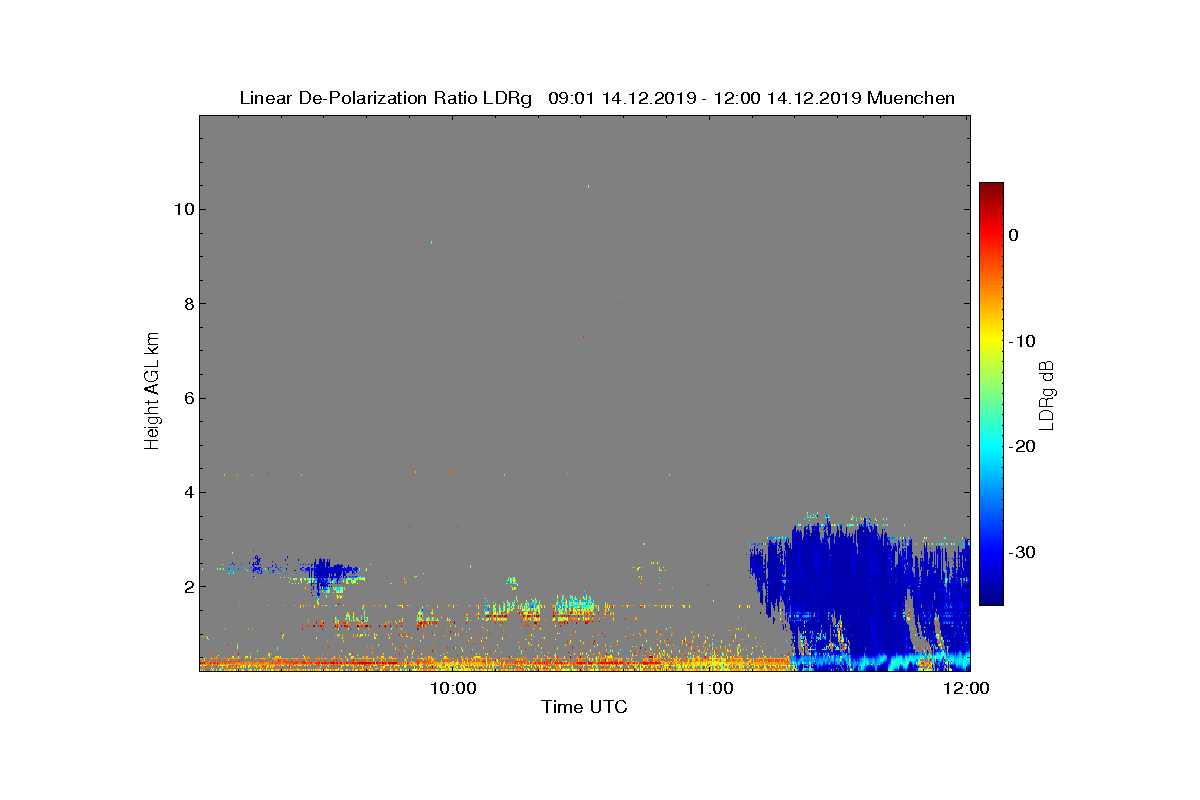The image size is (1200, 800).
Task: Select the Height AGL km axis title
Action: point(152,390)
